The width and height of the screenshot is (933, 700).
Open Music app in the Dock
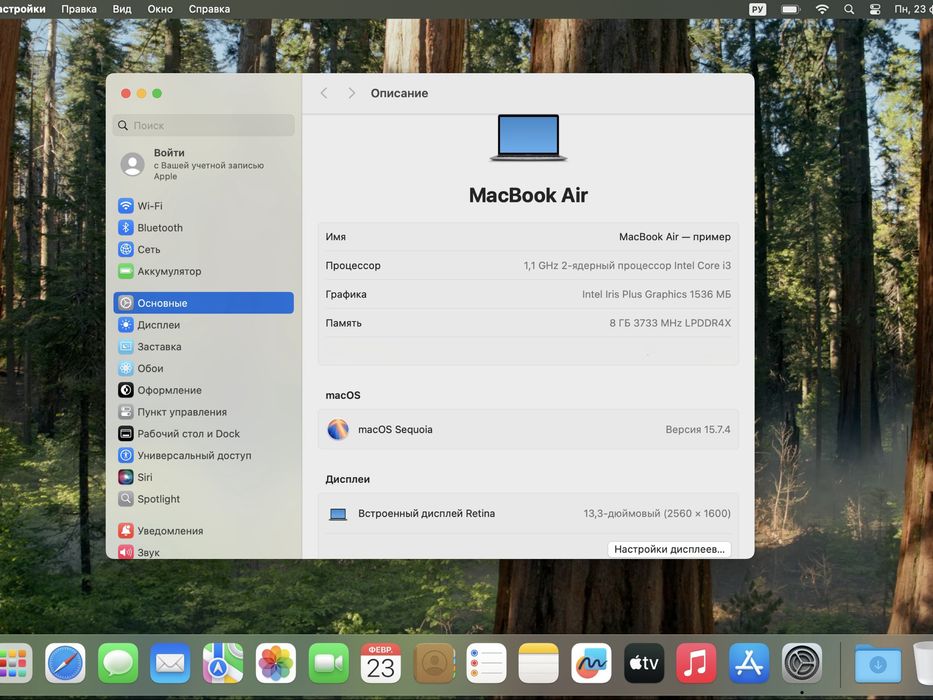pos(696,662)
